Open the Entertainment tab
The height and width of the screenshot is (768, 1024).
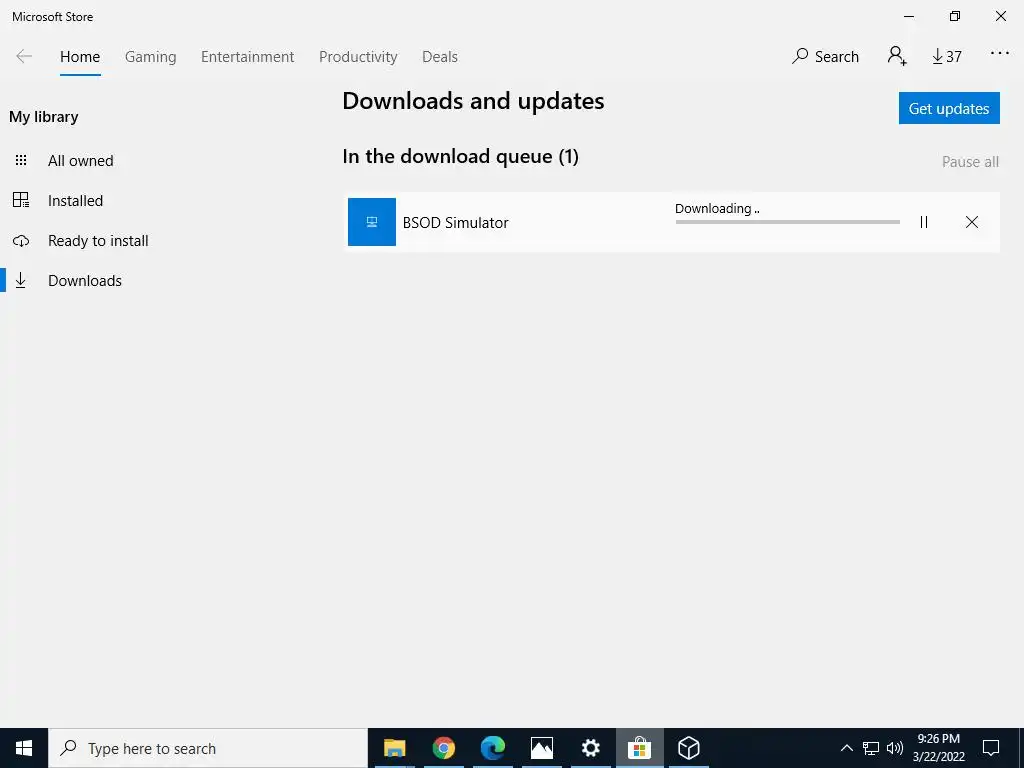coord(248,57)
